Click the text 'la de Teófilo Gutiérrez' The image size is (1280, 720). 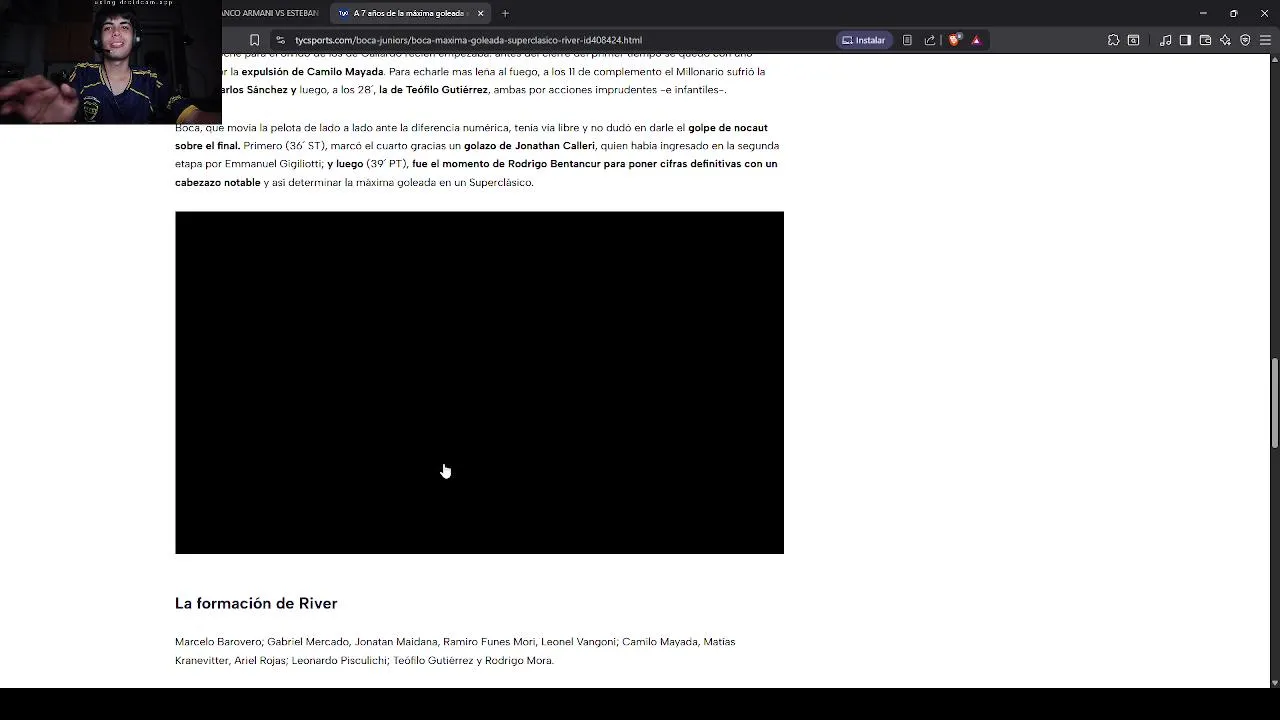click(433, 90)
